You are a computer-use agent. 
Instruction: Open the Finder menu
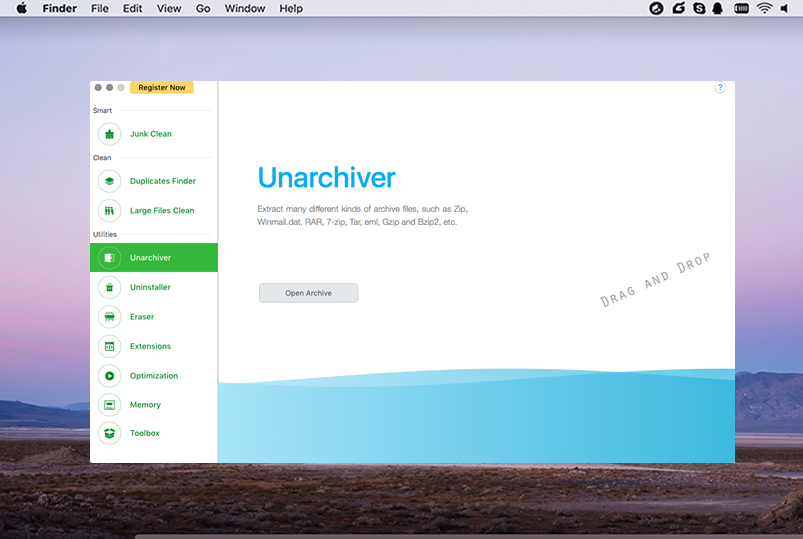tap(59, 9)
